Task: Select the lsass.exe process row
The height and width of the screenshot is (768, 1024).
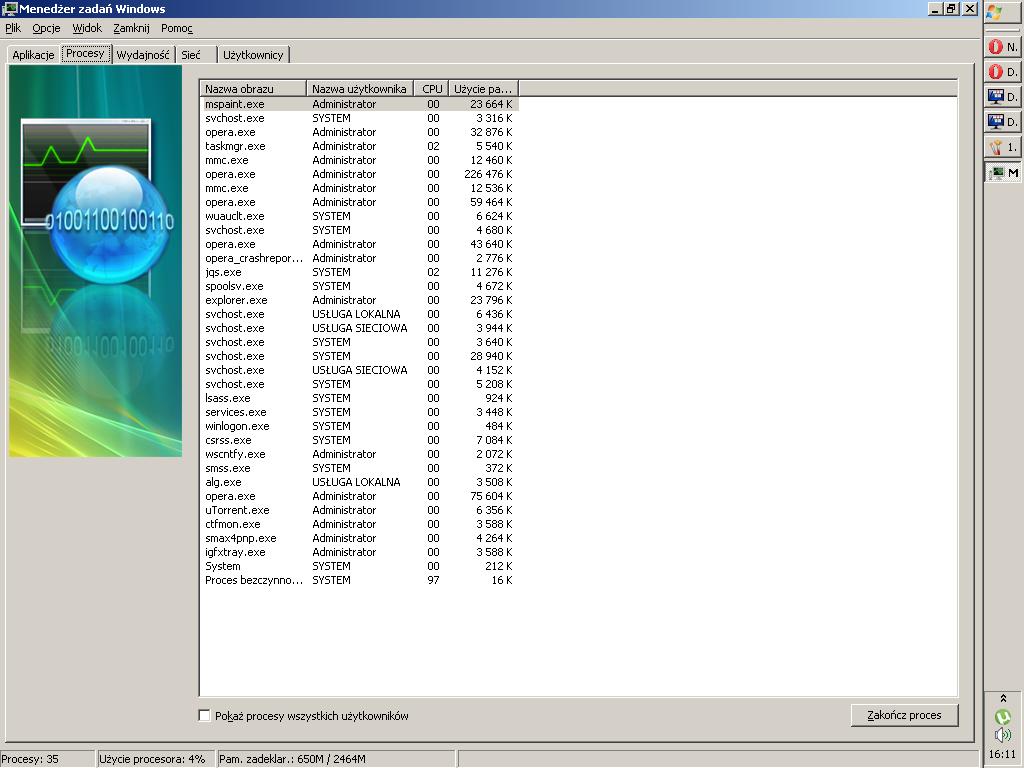Action: (359, 398)
